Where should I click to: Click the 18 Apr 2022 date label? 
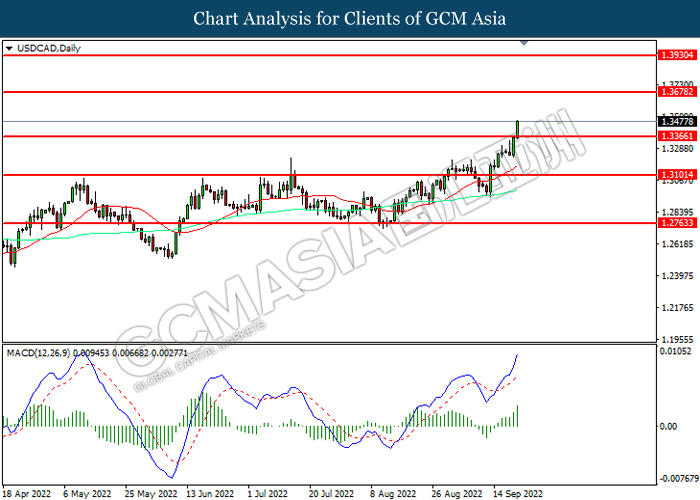pyautogui.click(x=27, y=494)
